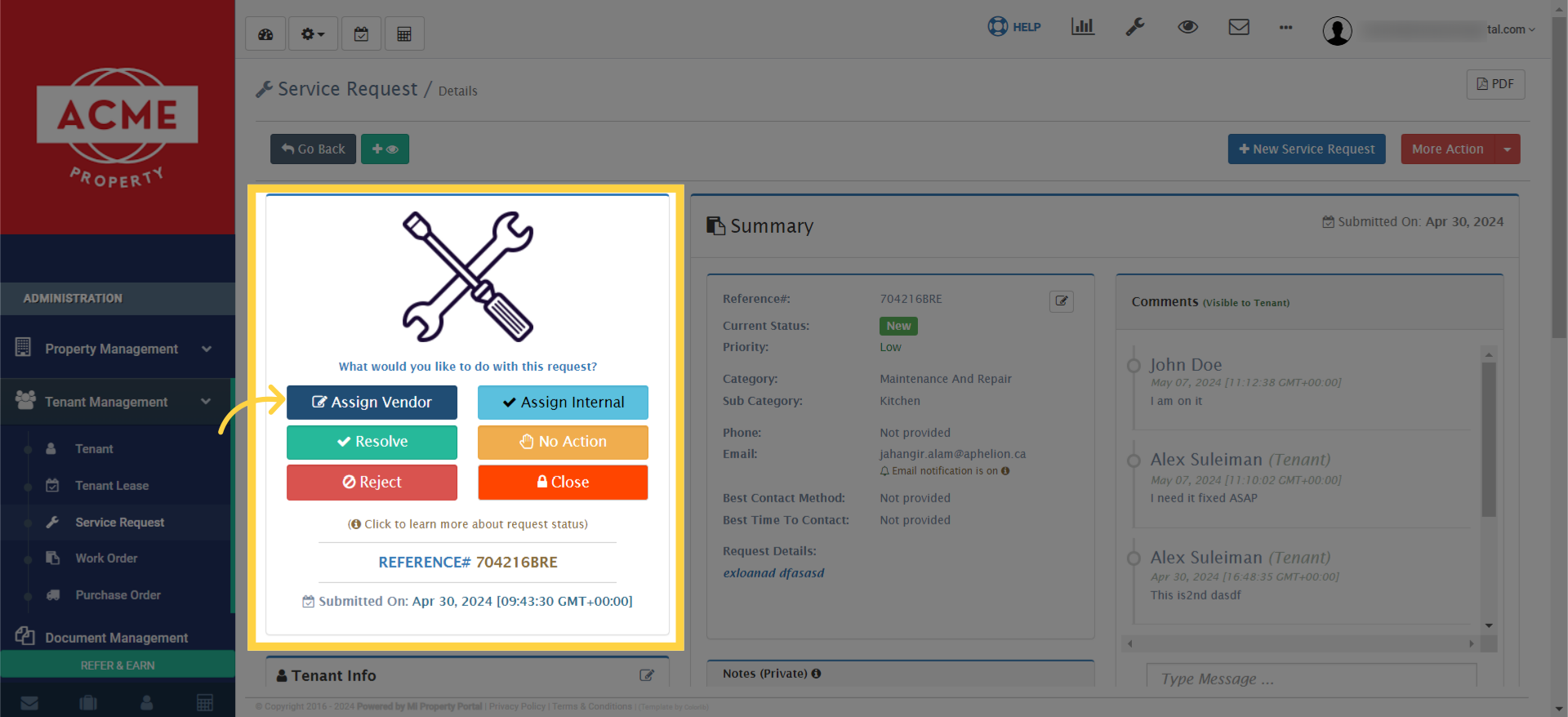Open the dashboard gauge icon
Image resolution: width=1568 pixels, height=717 pixels.
click(x=265, y=34)
